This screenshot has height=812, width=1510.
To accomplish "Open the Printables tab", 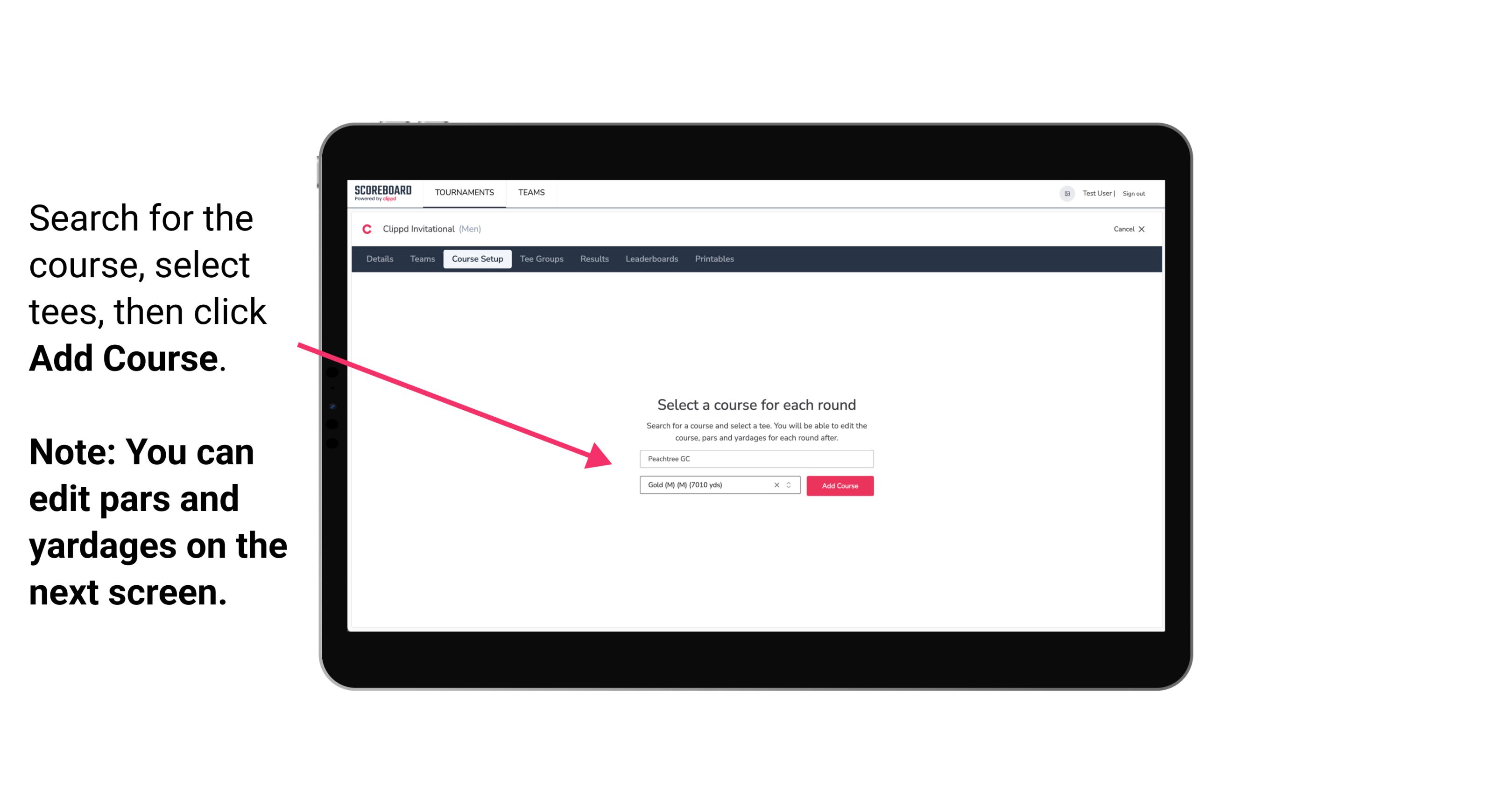I will pyautogui.click(x=715, y=259).
